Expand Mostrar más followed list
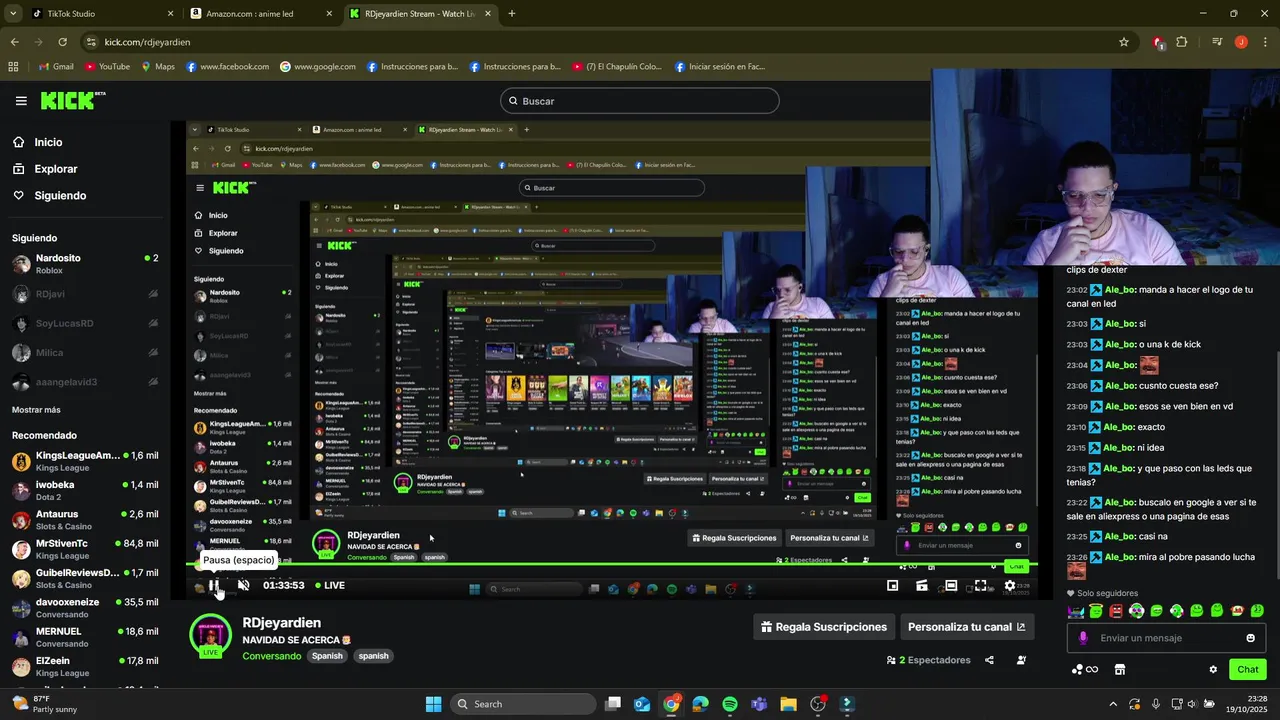The width and height of the screenshot is (1280, 720). 36,410
